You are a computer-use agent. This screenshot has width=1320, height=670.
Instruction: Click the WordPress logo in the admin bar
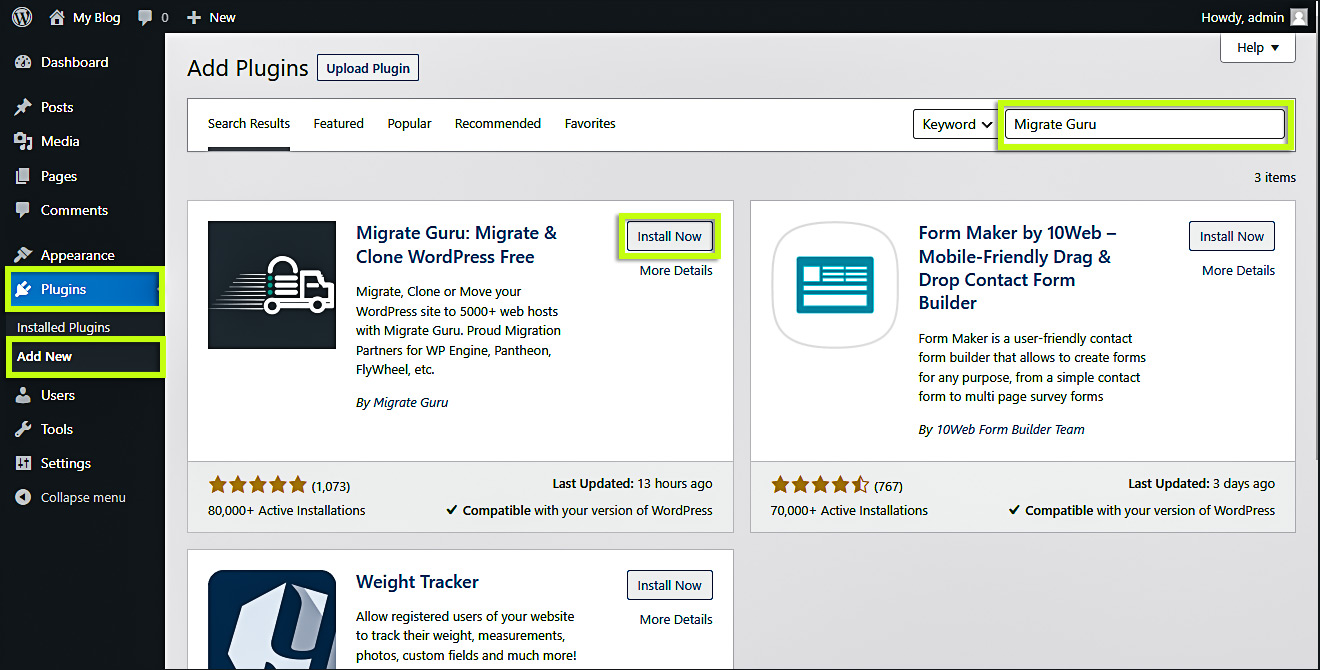click(21, 16)
